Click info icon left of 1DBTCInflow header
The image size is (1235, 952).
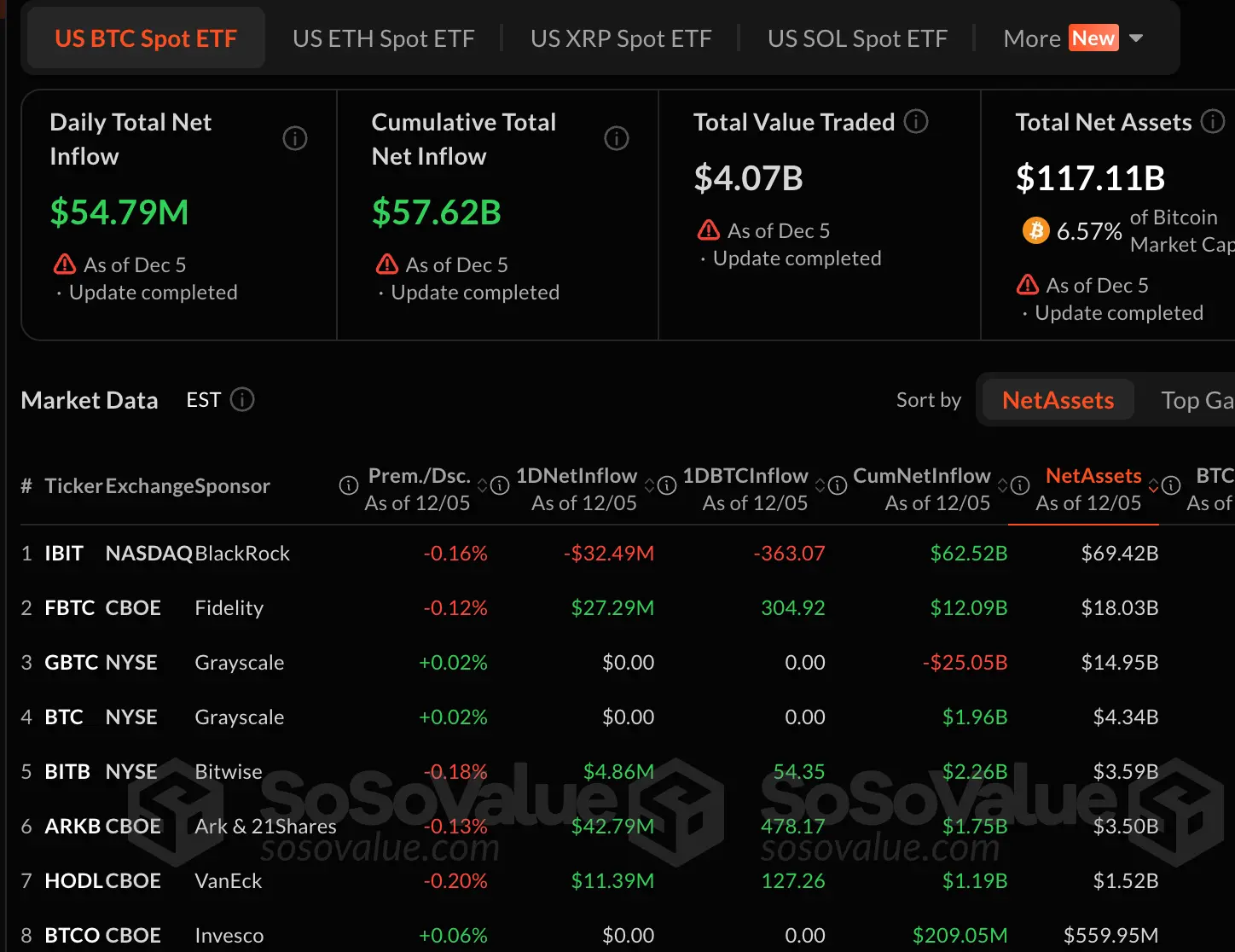(667, 485)
